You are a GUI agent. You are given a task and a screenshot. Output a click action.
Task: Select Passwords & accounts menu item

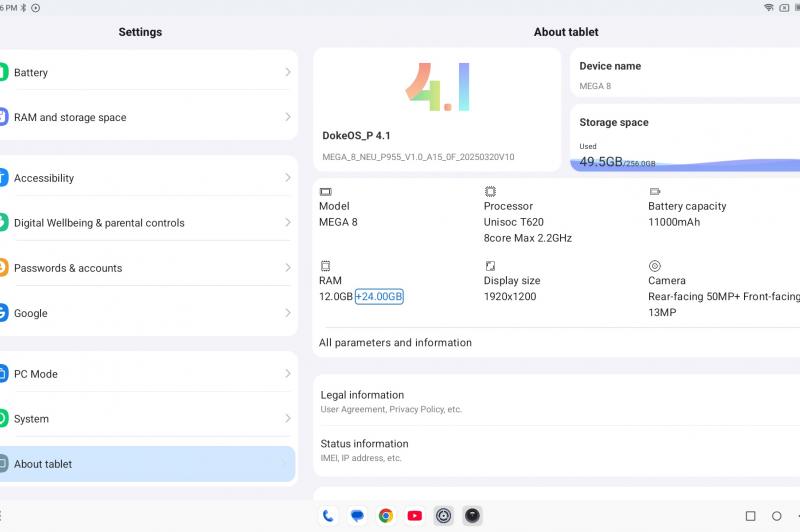(145, 268)
